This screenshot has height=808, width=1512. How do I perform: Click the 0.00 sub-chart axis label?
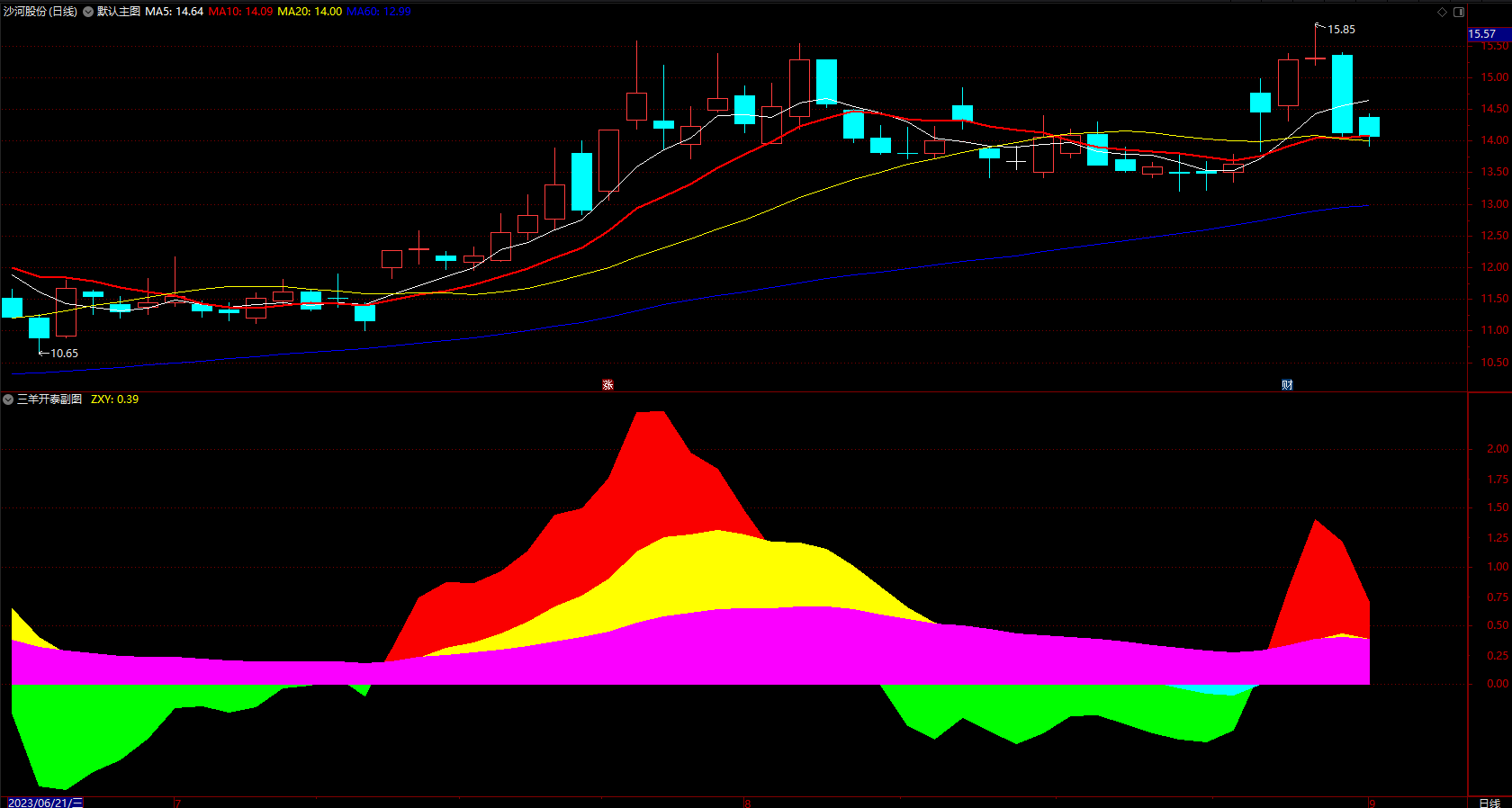tap(1498, 684)
